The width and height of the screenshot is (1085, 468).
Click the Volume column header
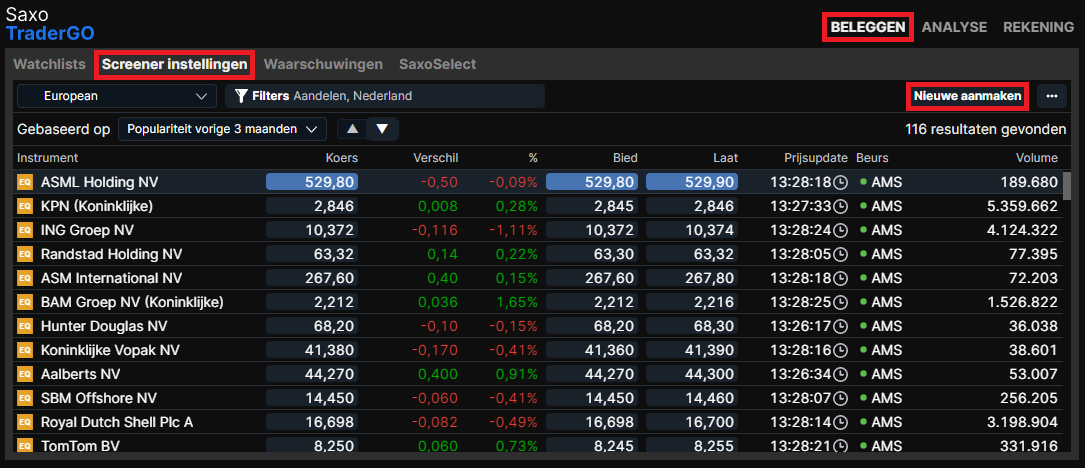click(1036, 158)
